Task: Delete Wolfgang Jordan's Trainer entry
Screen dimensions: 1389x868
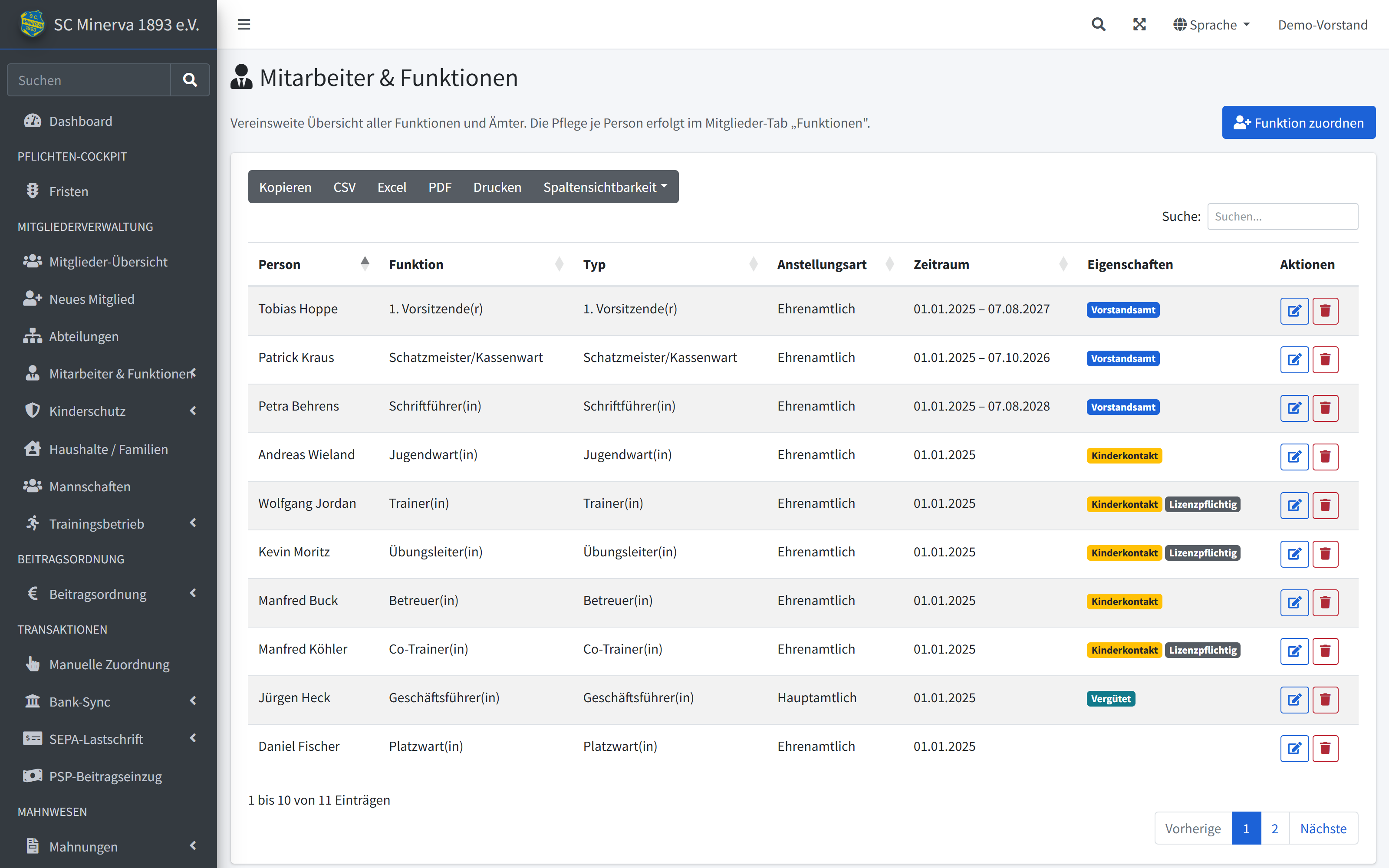Action: [x=1325, y=505]
